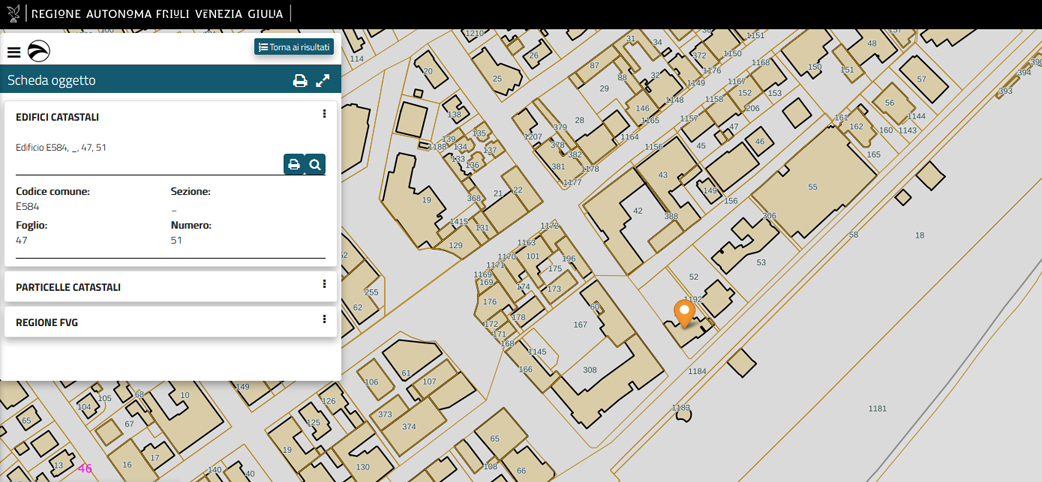The width and height of the screenshot is (1042, 482).
Task: Select building parcel 55 on map
Action: coord(812,187)
